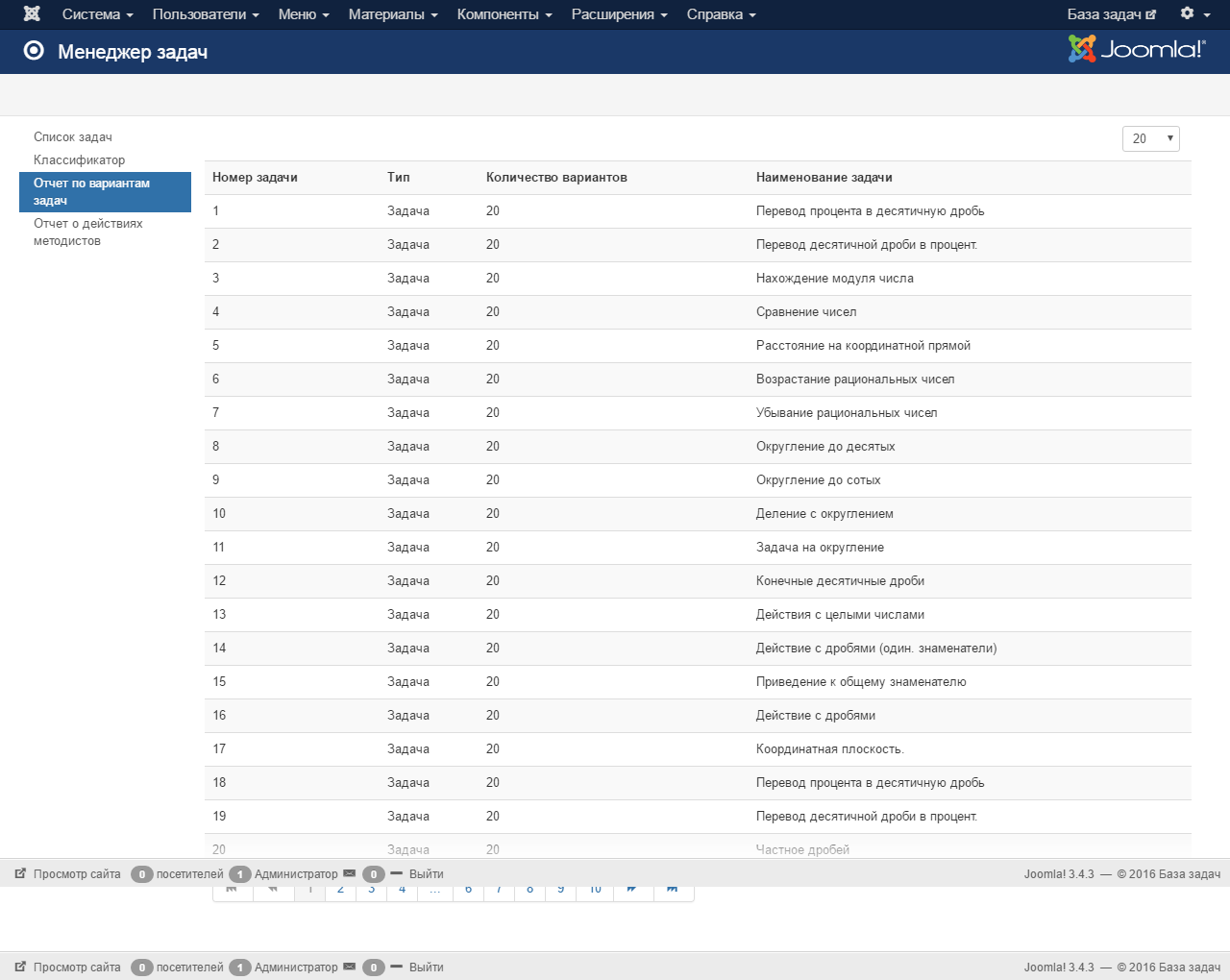Image resolution: width=1230 pixels, height=980 pixels.
Task: Open Классификатор from the sidebar
Action: point(79,160)
